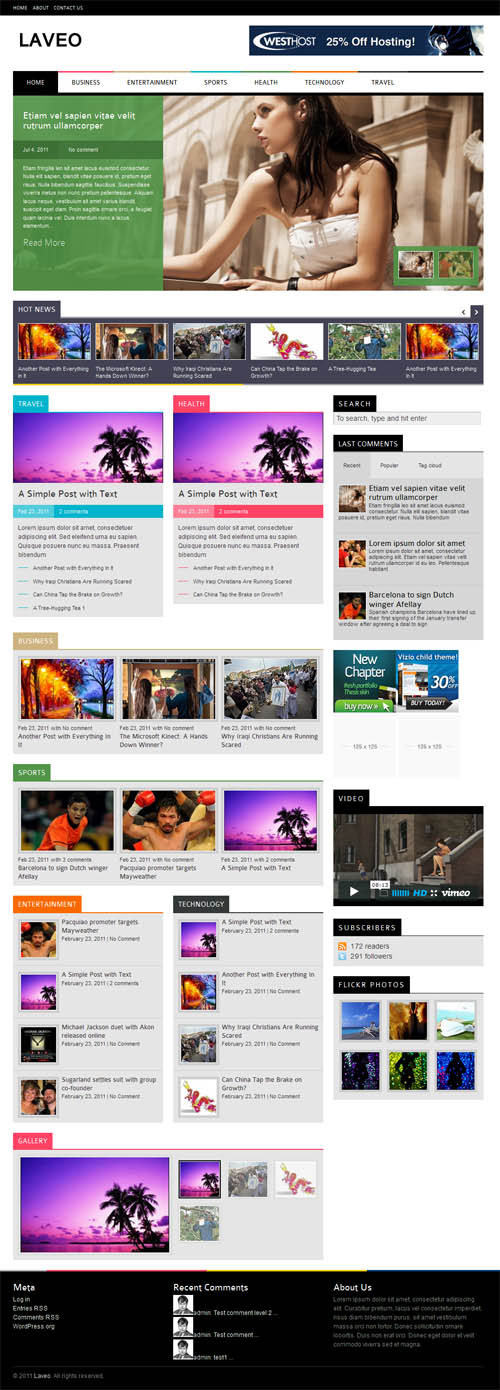Click the Twitter icon beside 291 followers
Image resolution: width=500 pixels, height=1390 pixels.
(342, 957)
